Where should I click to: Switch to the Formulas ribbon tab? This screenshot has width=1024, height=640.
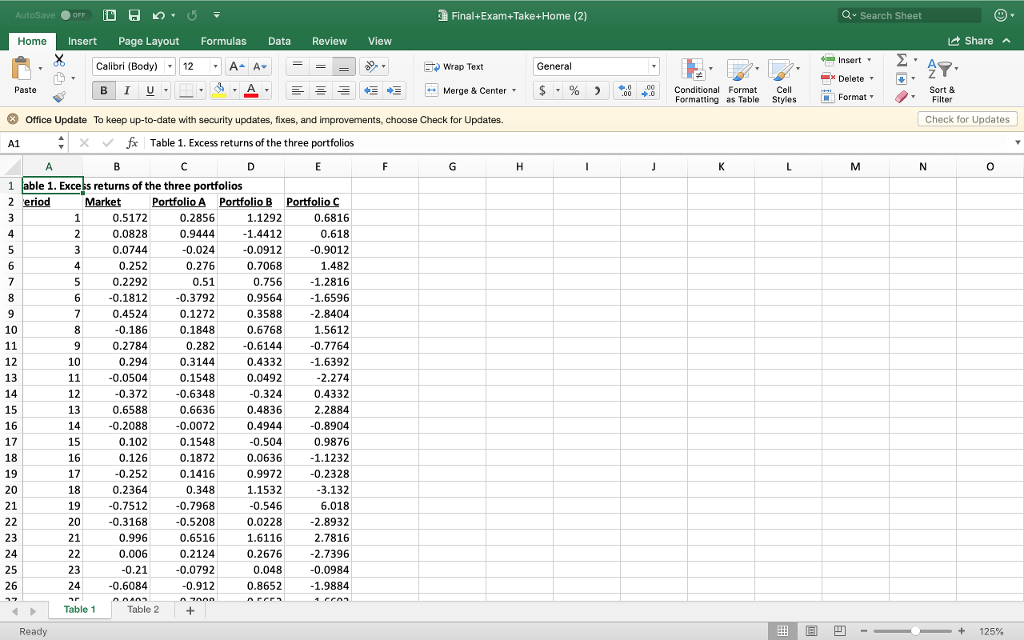tap(224, 41)
